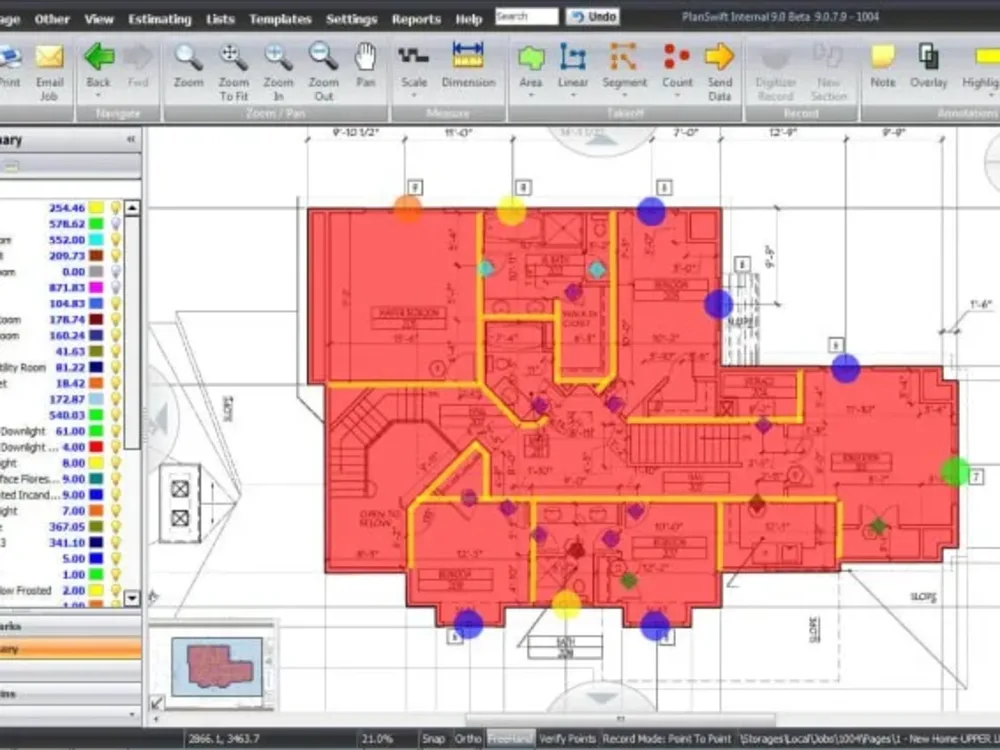Toggle FreeHand mode in status bar
Image resolution: width=1000 pixels, height=750 pixels.
coord(510,739)
